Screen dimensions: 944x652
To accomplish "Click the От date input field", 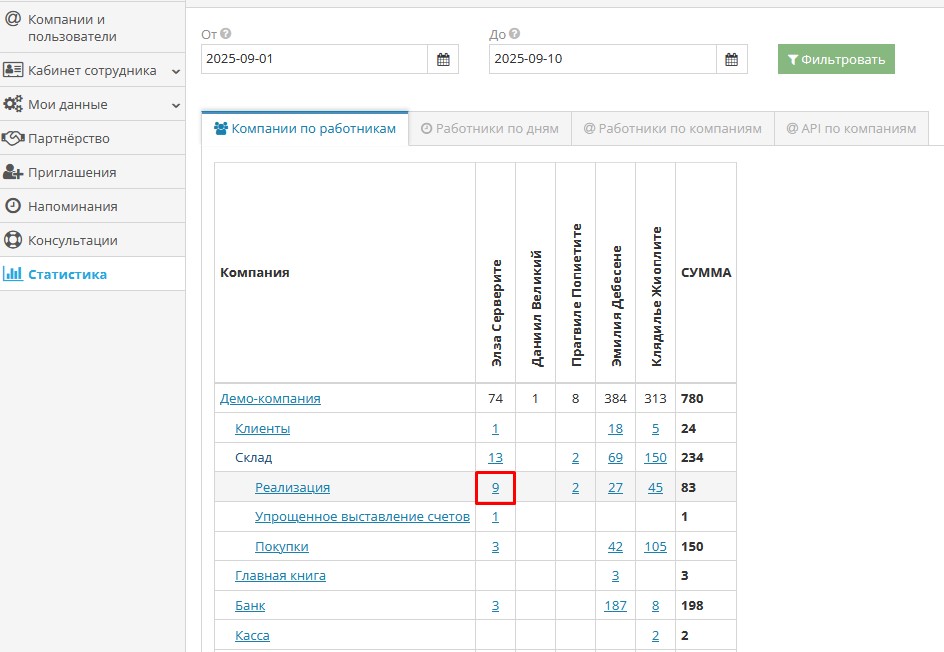I will (x=314, y=59).
